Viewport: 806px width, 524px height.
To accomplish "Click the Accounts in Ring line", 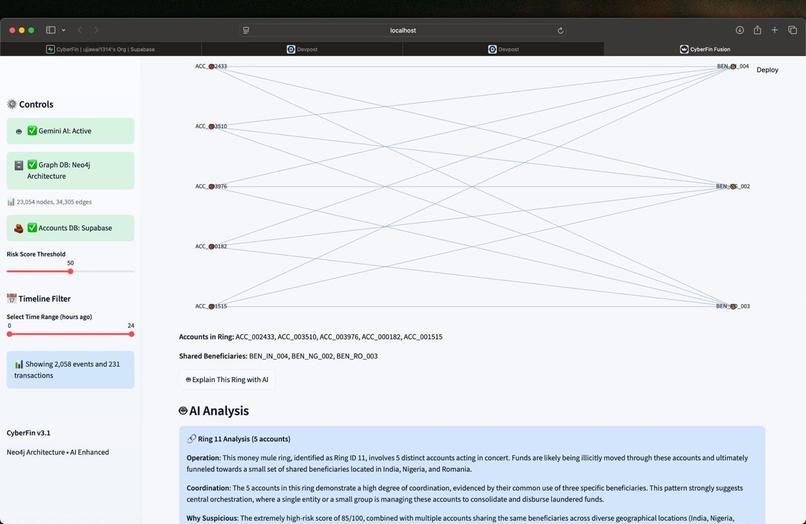I will [310, 337].
